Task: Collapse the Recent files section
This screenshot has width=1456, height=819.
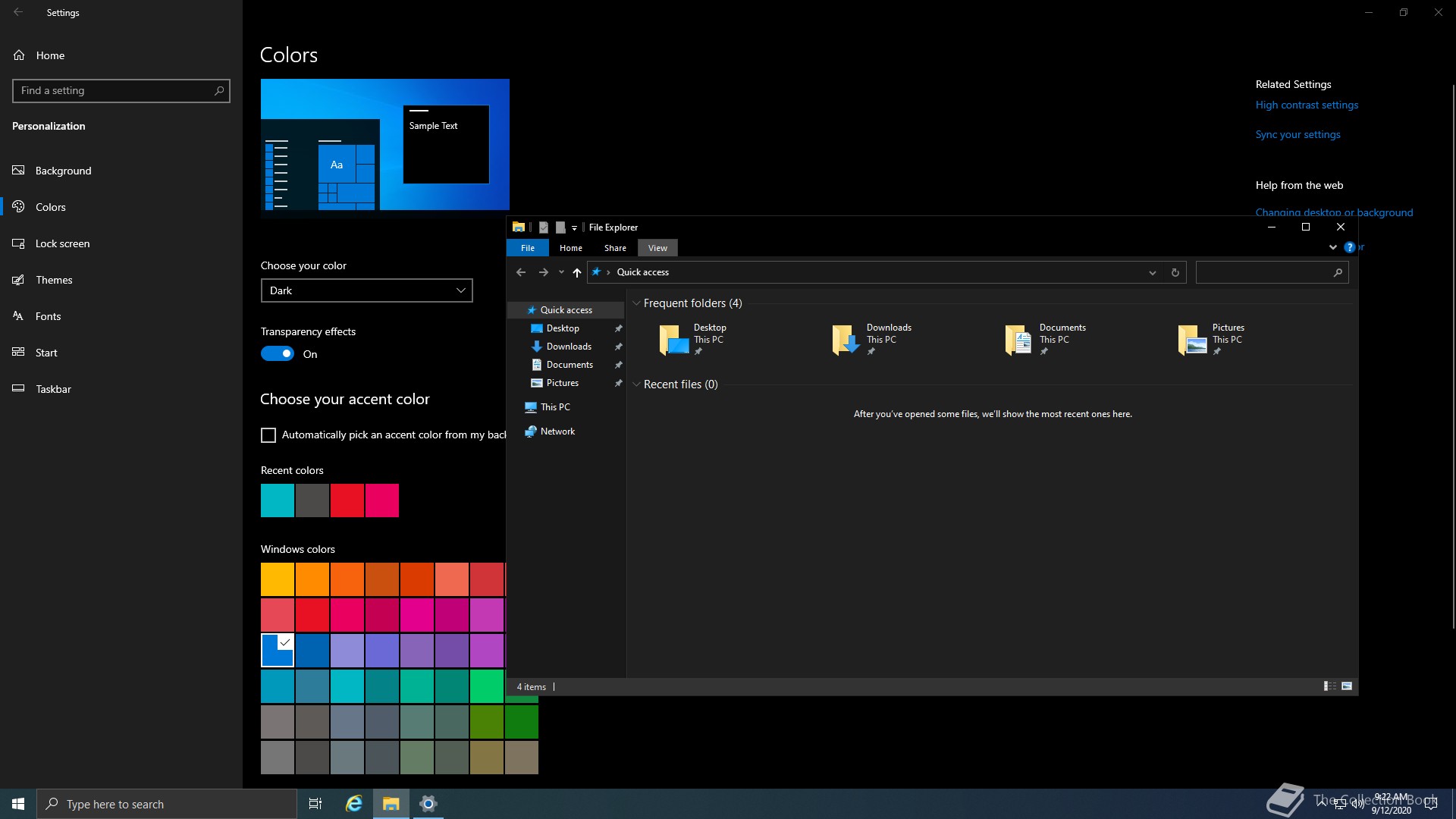Action: 636,384
